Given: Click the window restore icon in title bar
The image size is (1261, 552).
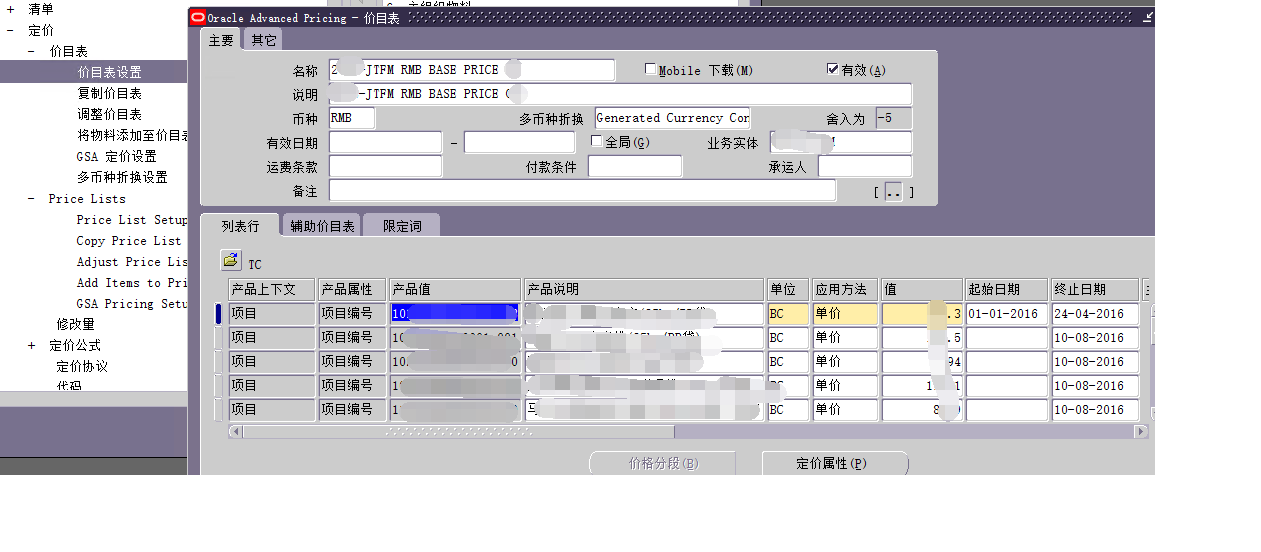Looking at the screenshot, I should (x=1148, y=17).
